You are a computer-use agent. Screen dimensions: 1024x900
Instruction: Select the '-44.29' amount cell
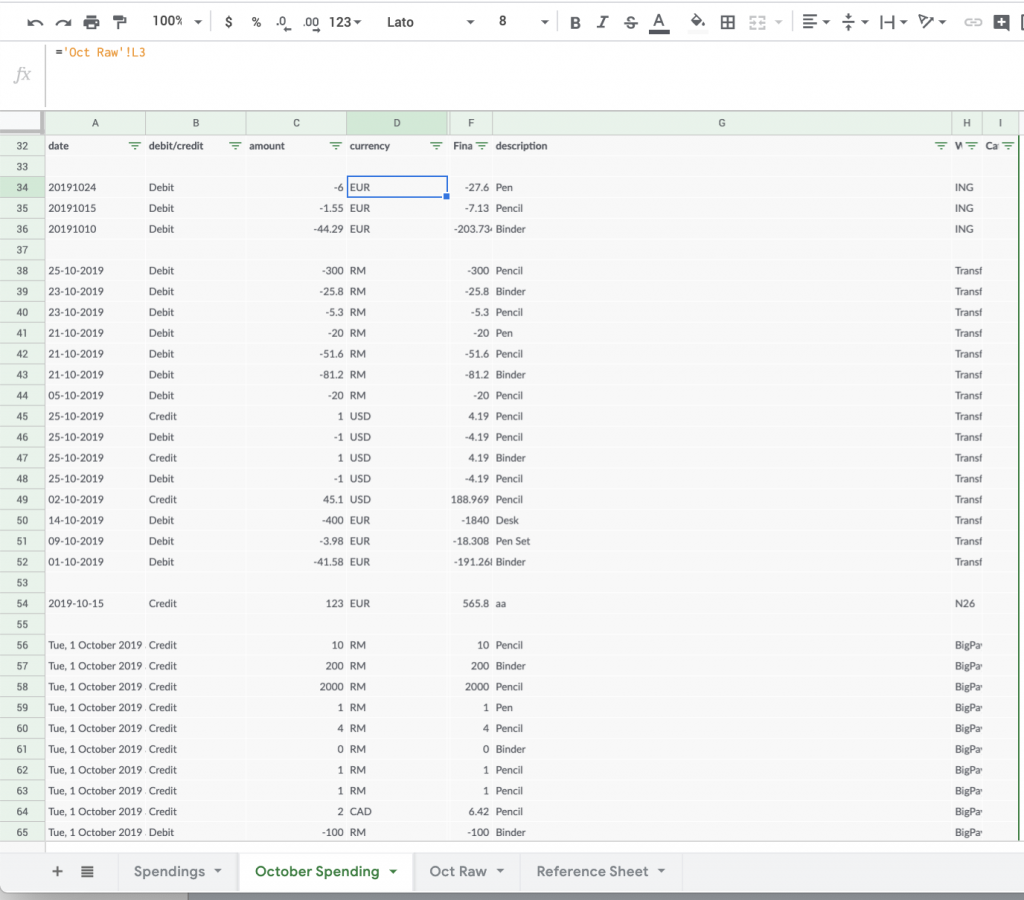[296, 229]
